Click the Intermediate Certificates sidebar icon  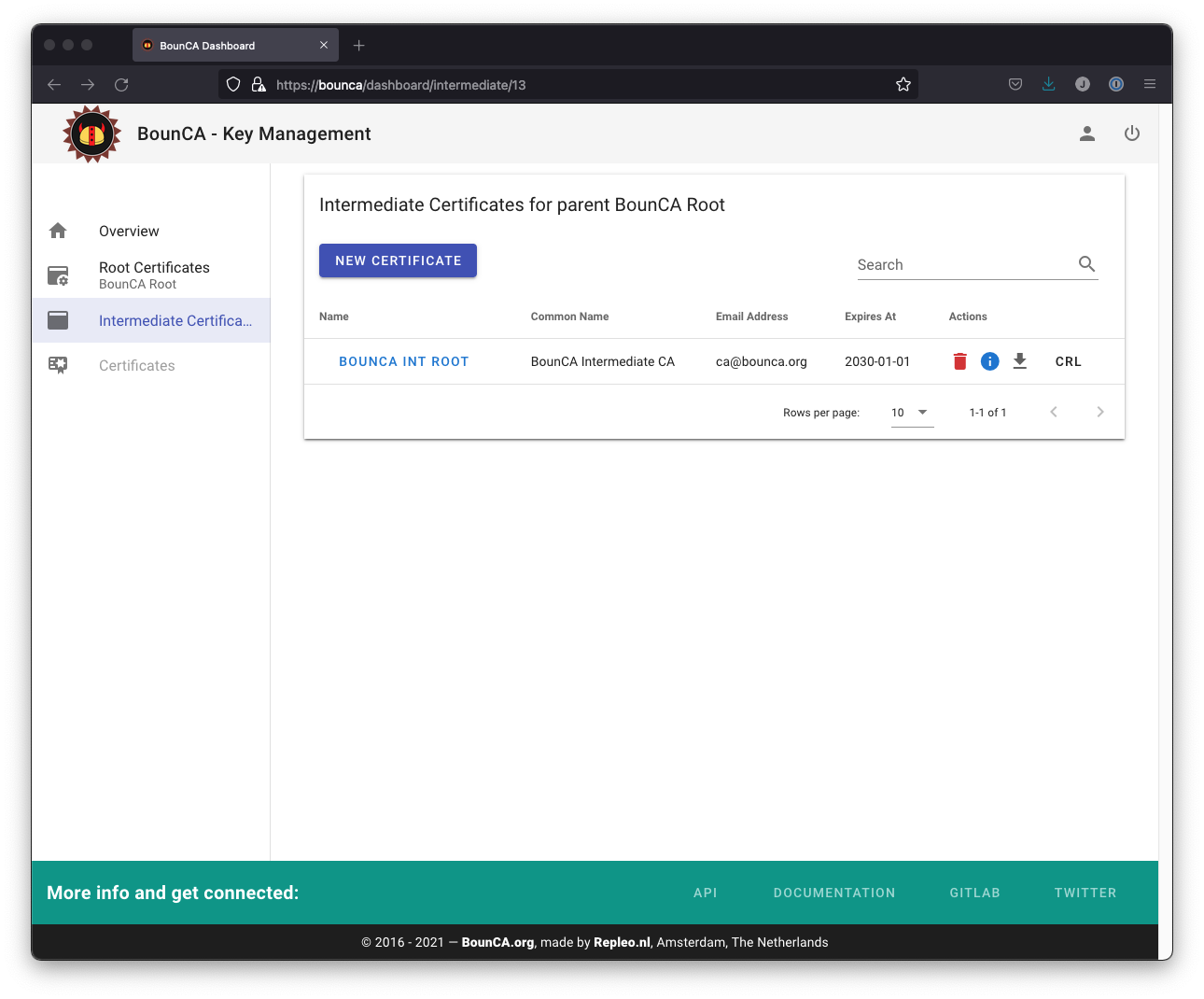[58, 320]
